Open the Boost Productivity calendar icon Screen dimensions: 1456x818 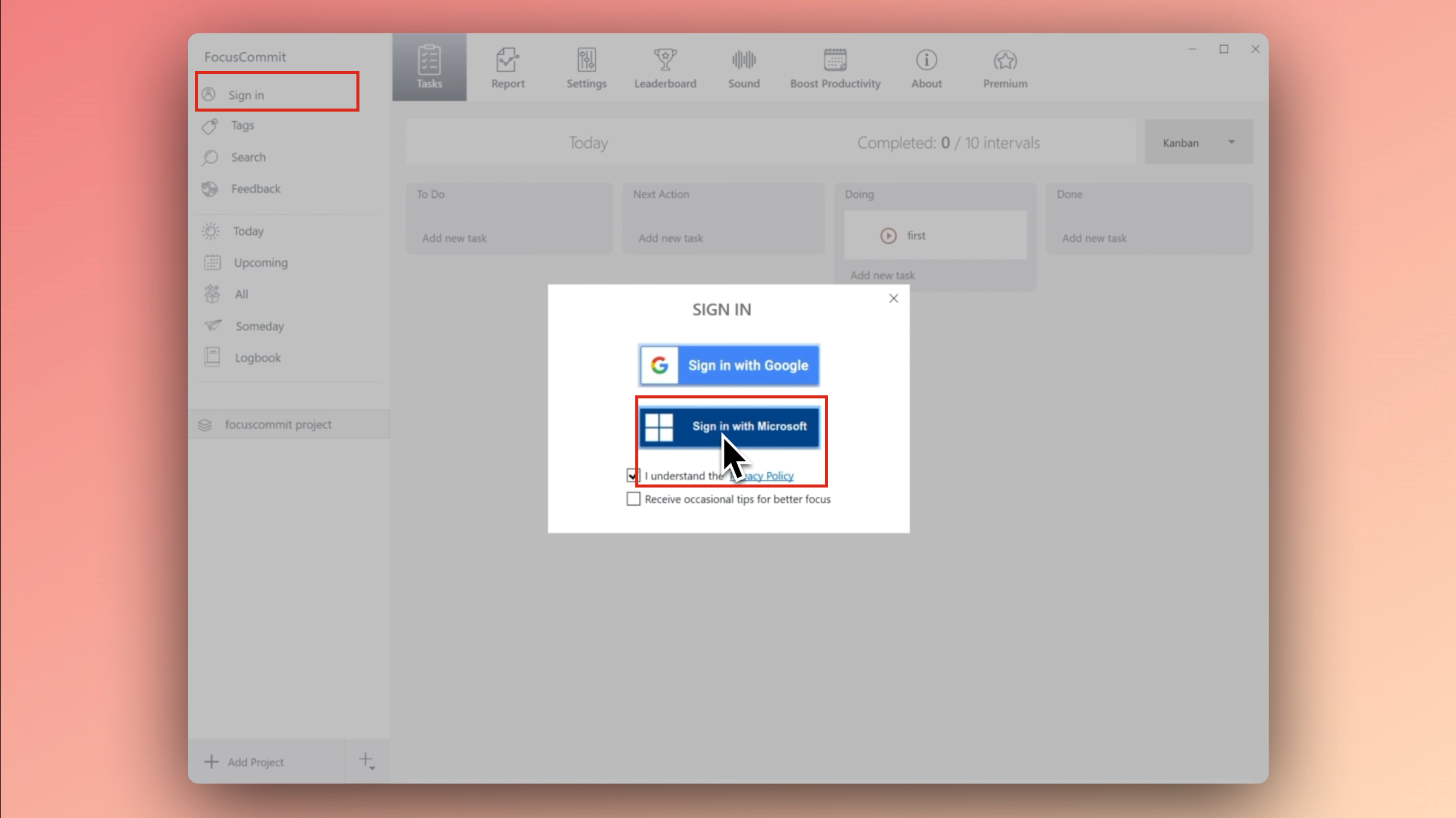coord(835,59)
